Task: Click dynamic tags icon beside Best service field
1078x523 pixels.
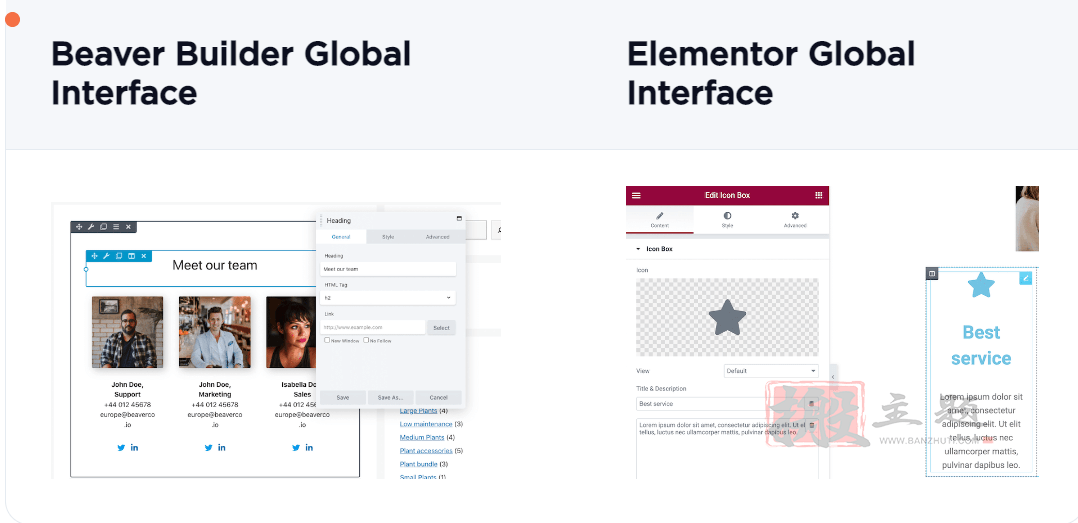Action: point(811,403)
